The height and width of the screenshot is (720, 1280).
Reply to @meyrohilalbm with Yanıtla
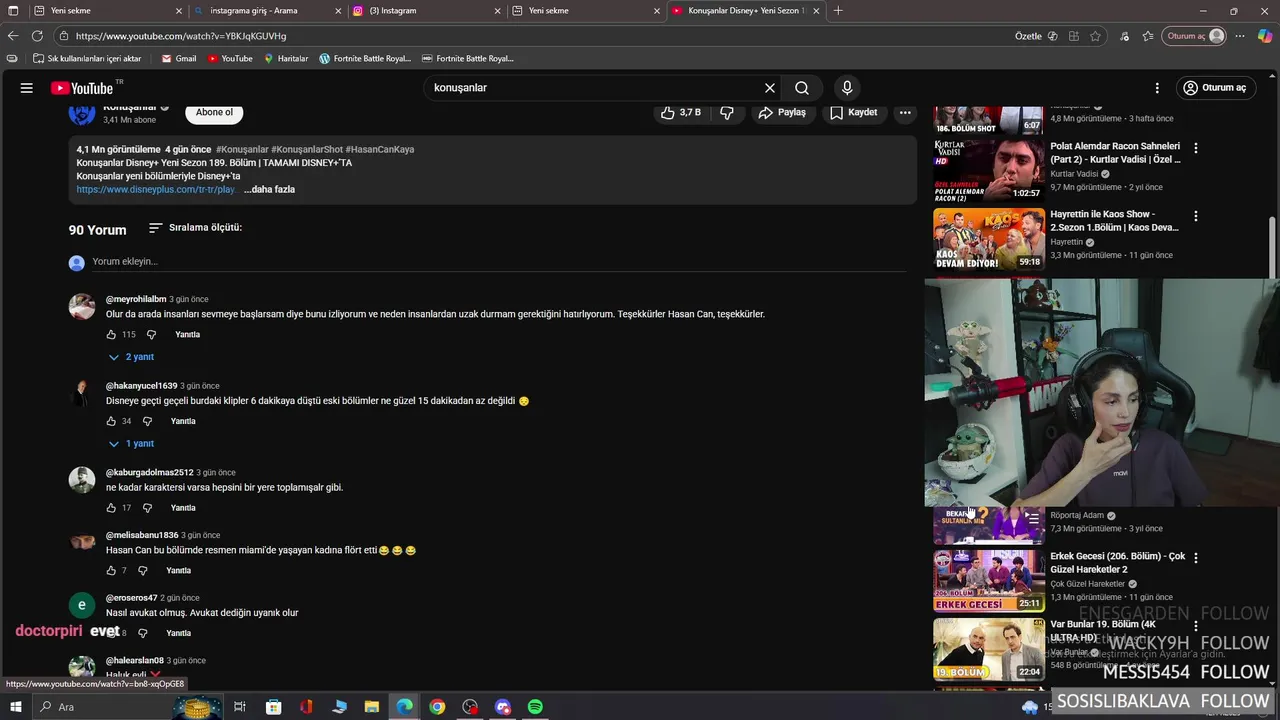(x=187, y=335)
